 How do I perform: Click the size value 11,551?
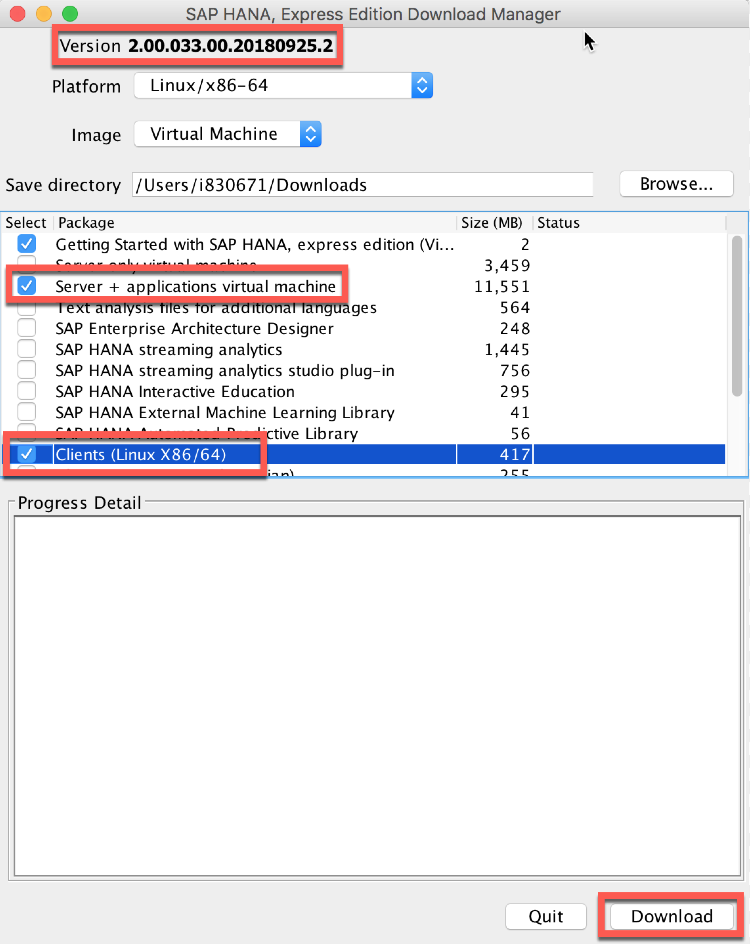502,287
